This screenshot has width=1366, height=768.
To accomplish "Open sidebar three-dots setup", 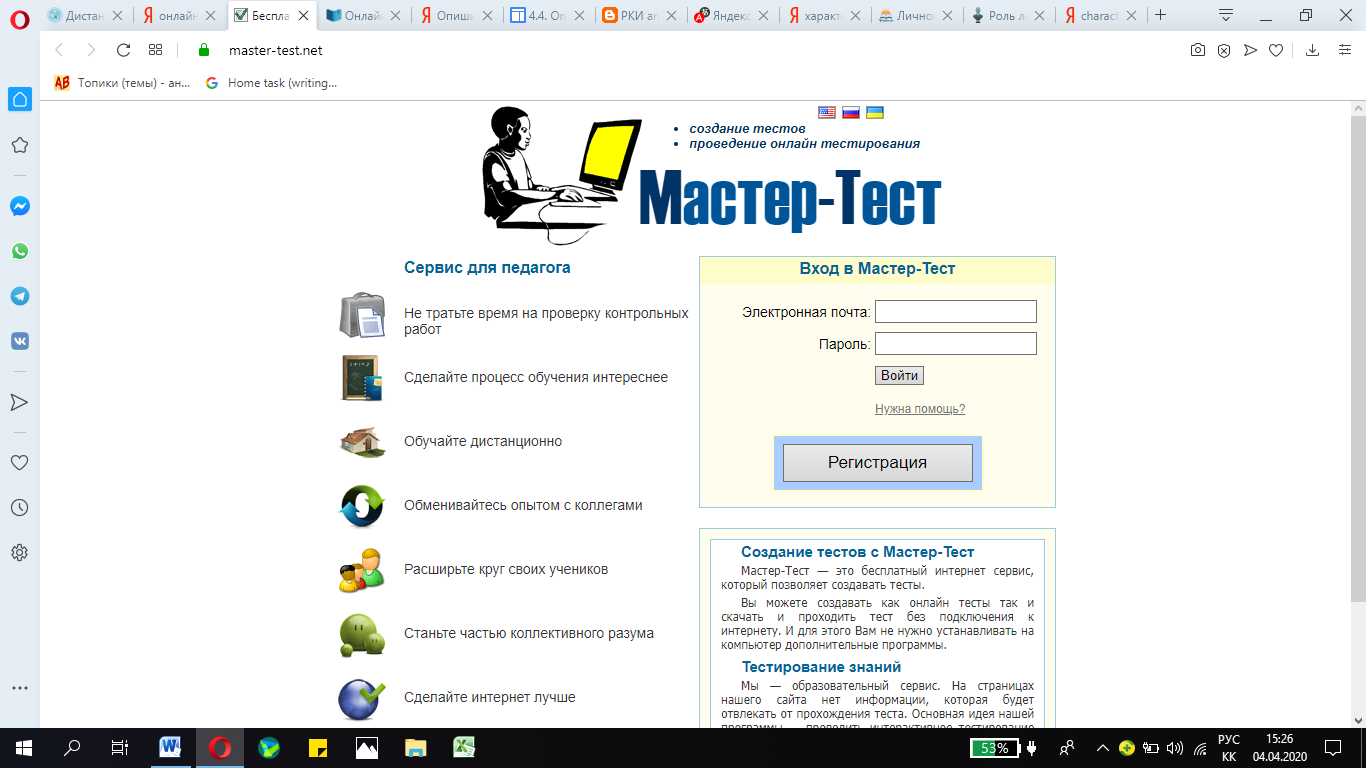I will [x=19, y=688].
